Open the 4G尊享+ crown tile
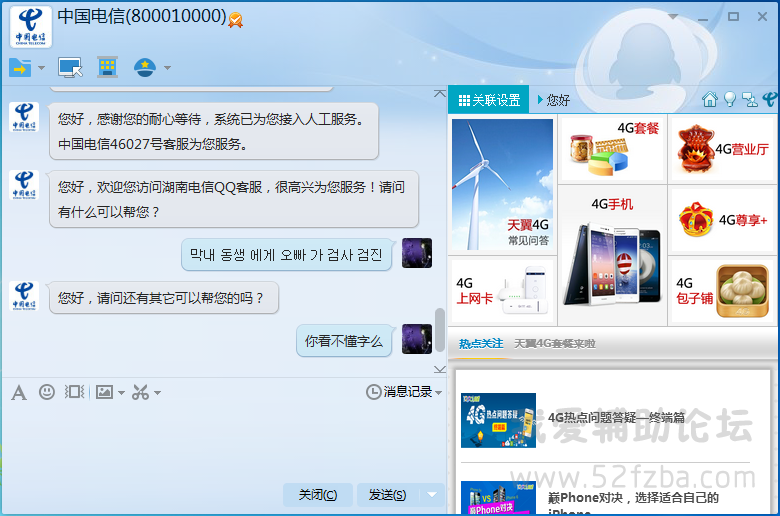 723,219
